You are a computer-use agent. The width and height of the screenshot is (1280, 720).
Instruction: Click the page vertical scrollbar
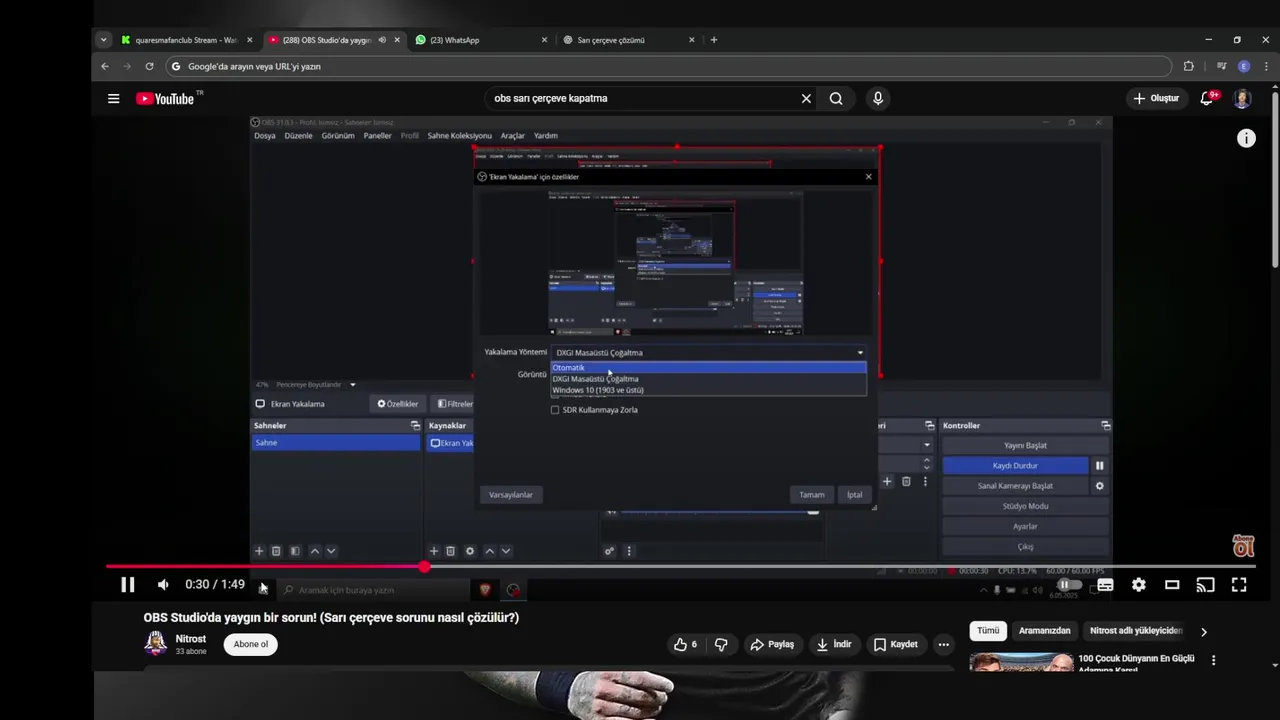pyautogui.click(x=1275, y=180)
